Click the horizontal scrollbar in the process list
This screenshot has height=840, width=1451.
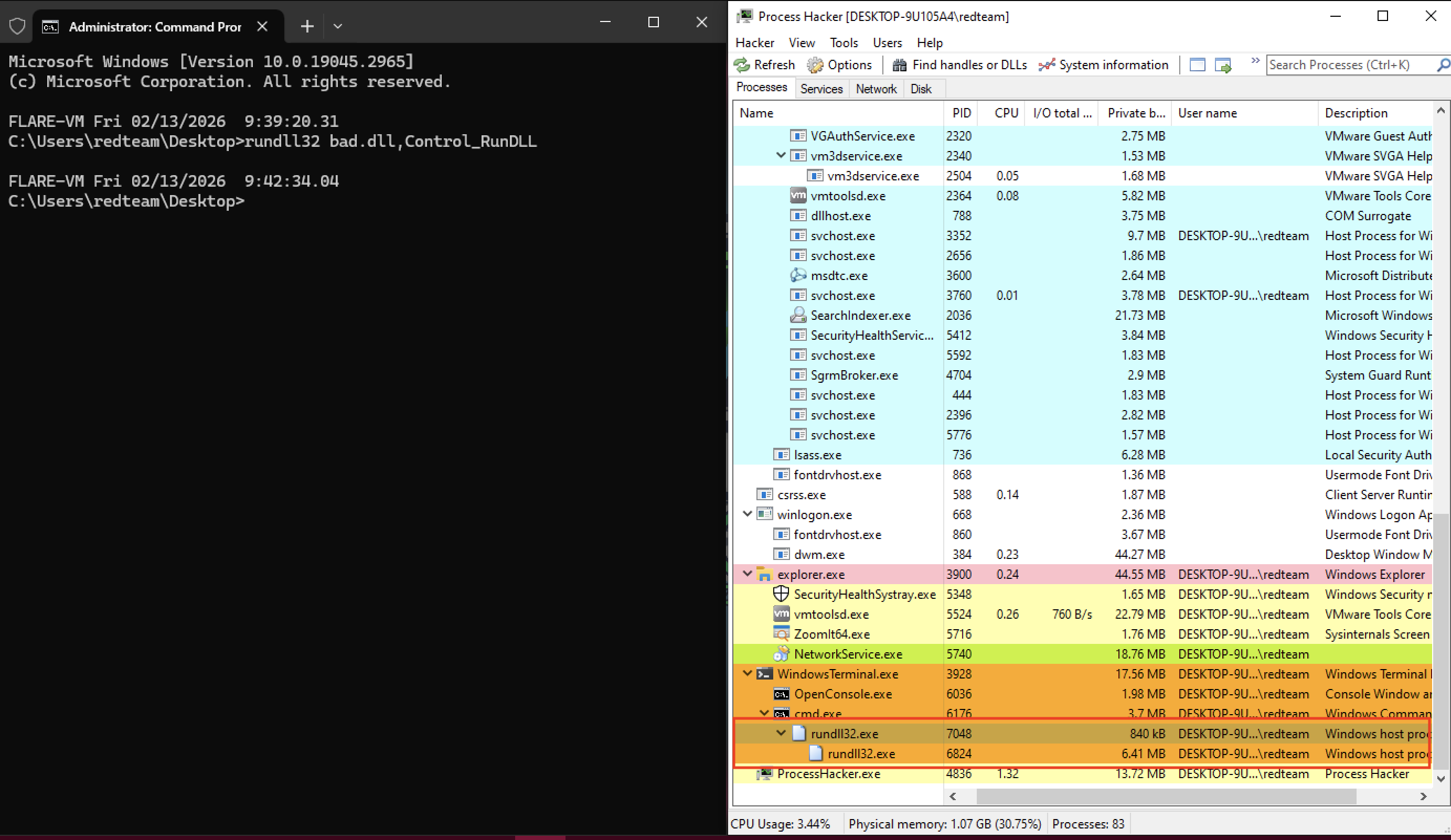(1166, 796)
